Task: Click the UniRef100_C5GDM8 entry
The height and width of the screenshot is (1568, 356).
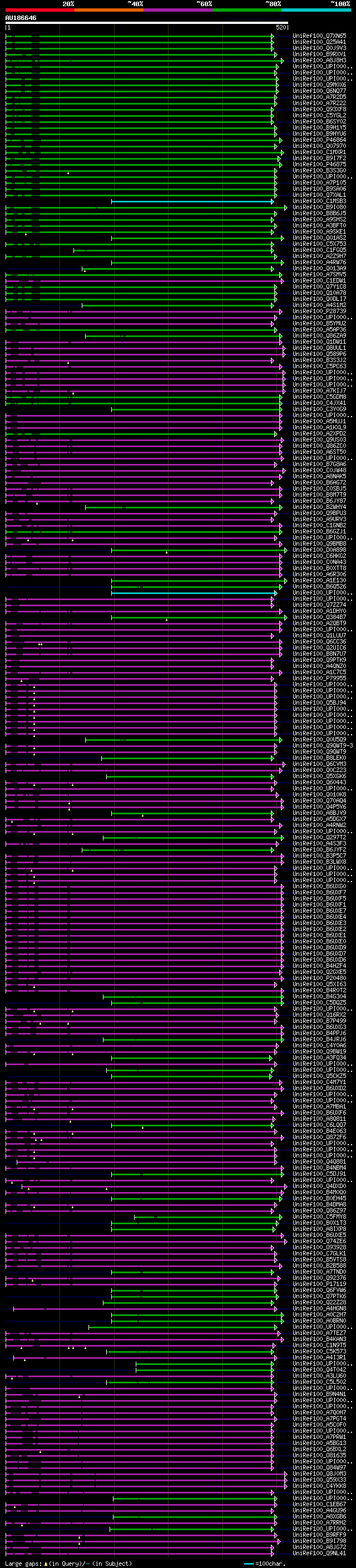Action: click(x=319, y=397)
